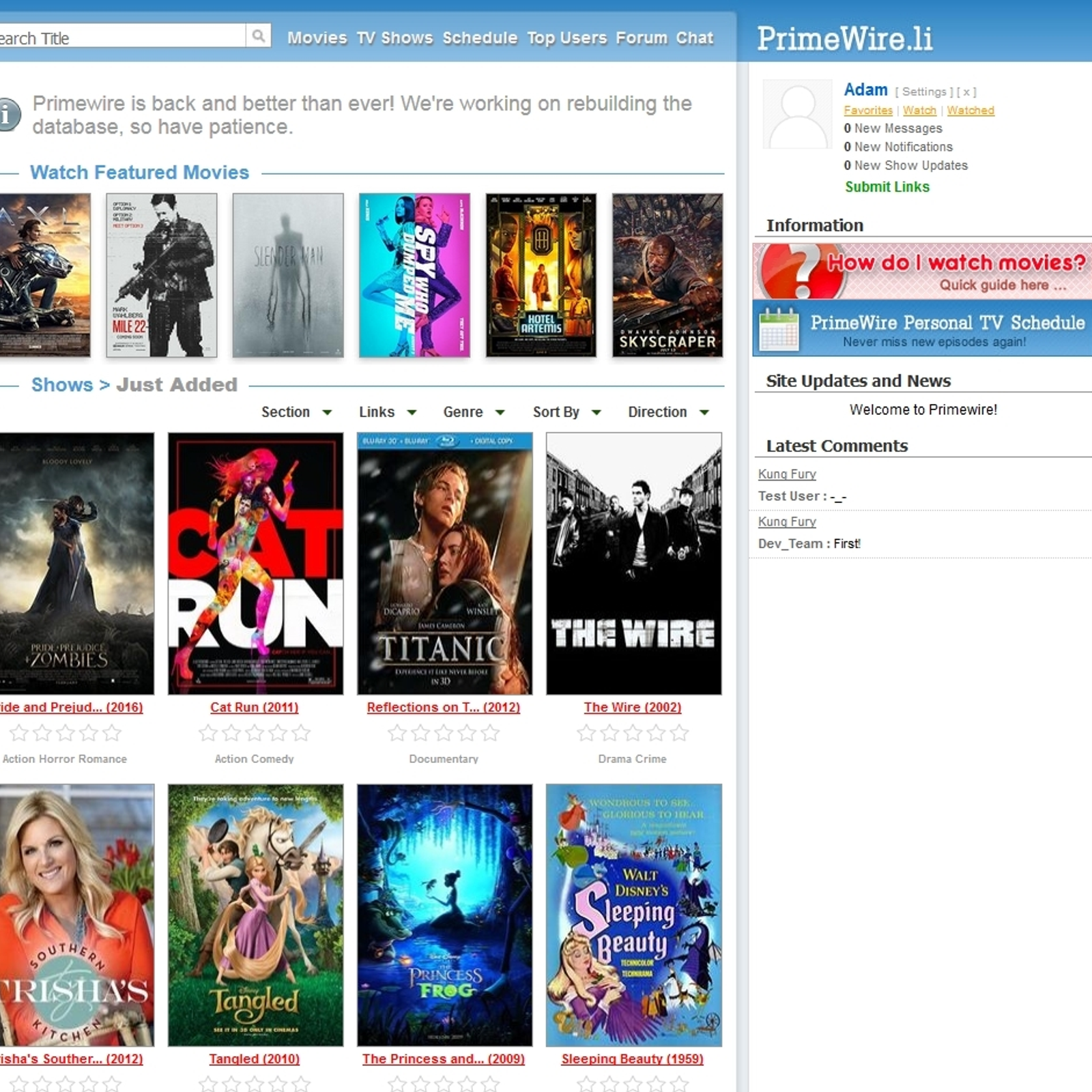Expand the Section dropdown
The image size is (1092, 1092).
point(296,412)
